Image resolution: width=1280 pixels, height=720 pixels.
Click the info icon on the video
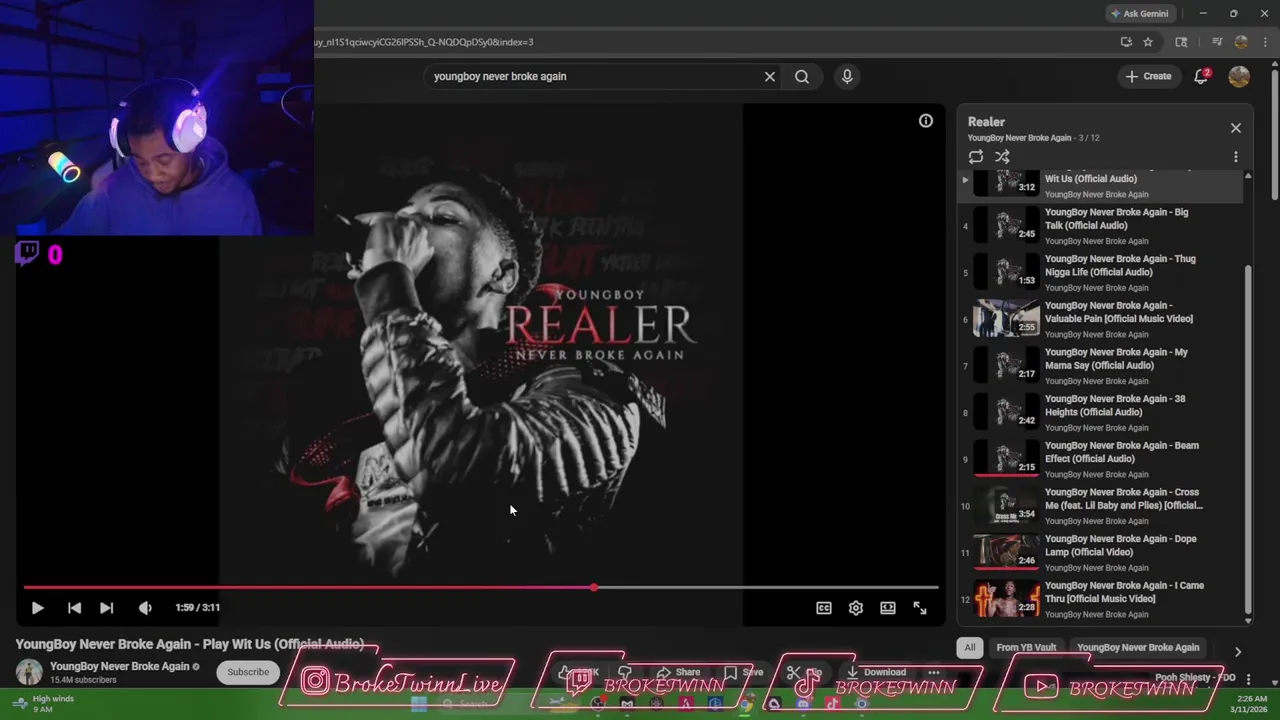coord(926,121)
